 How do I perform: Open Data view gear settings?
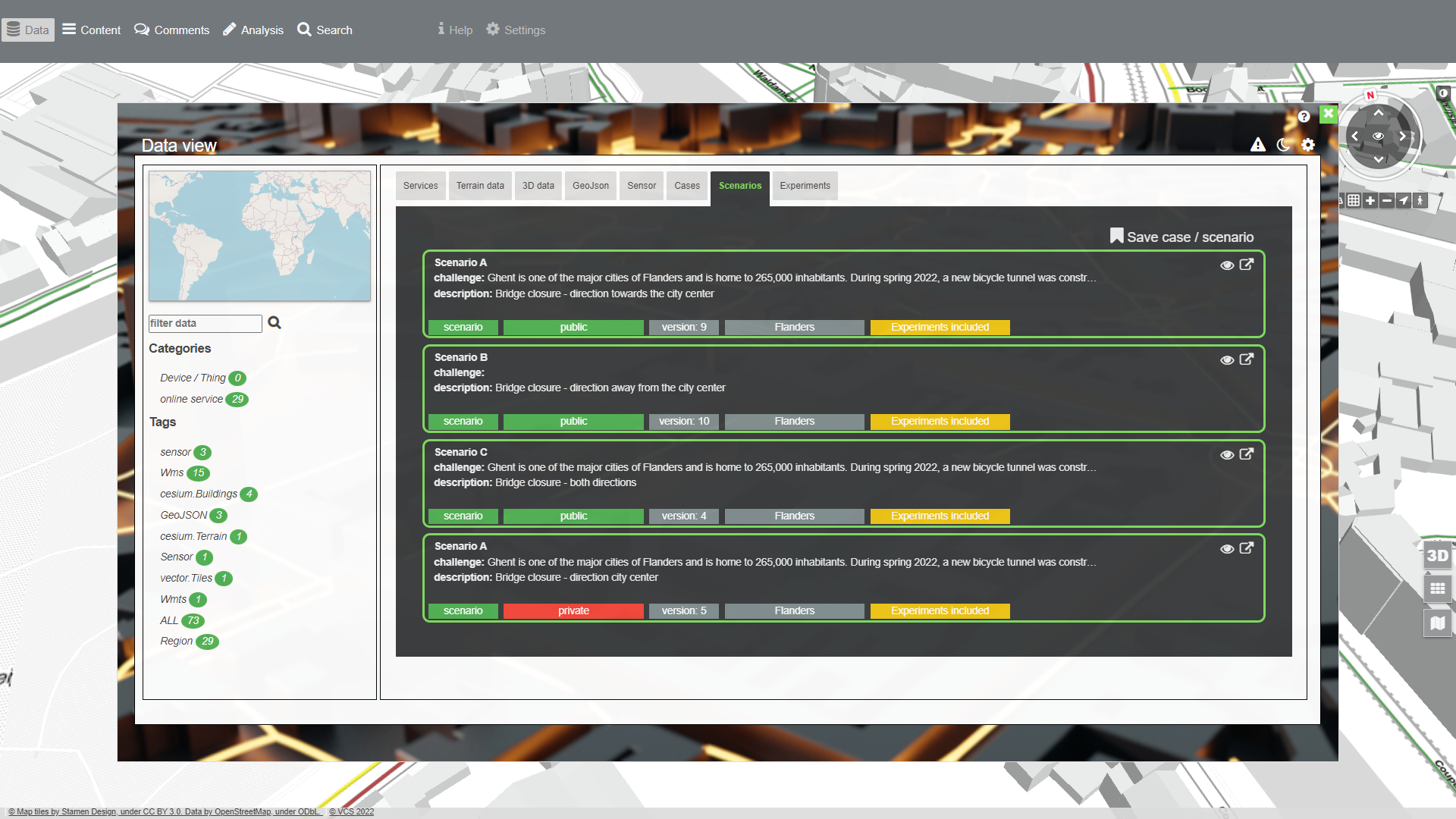1308,145
